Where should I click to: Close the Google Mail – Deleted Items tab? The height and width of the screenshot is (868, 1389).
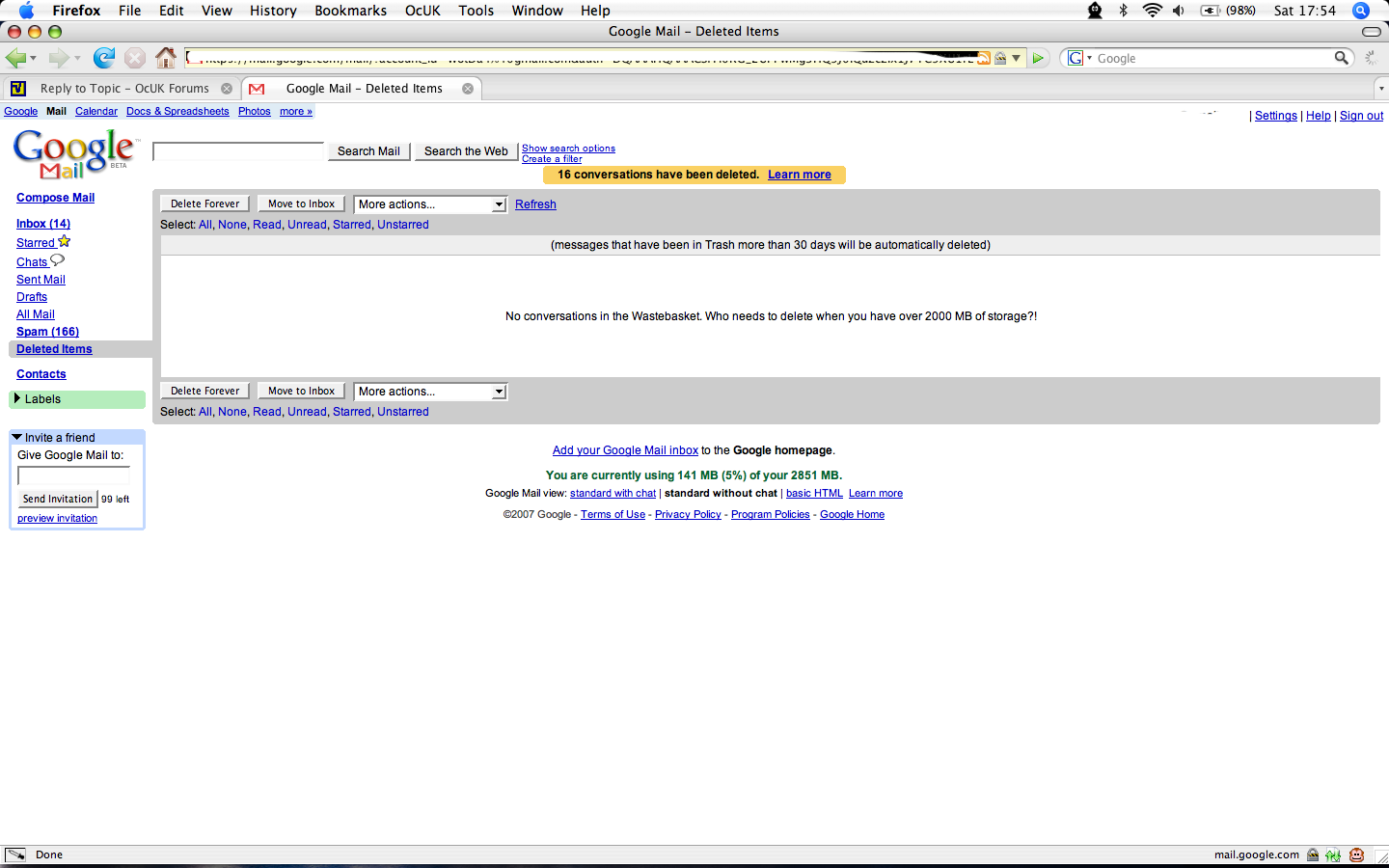pos(468,89)
